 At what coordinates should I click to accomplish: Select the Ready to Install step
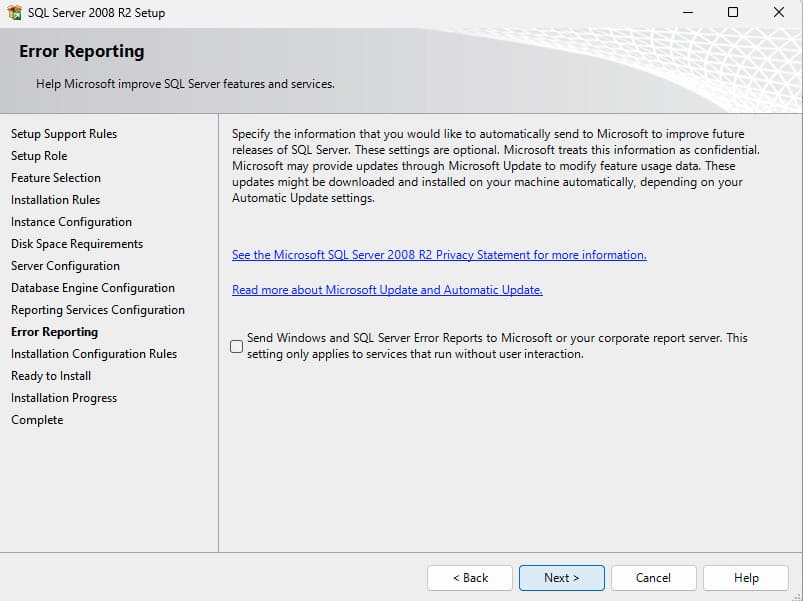51,376
